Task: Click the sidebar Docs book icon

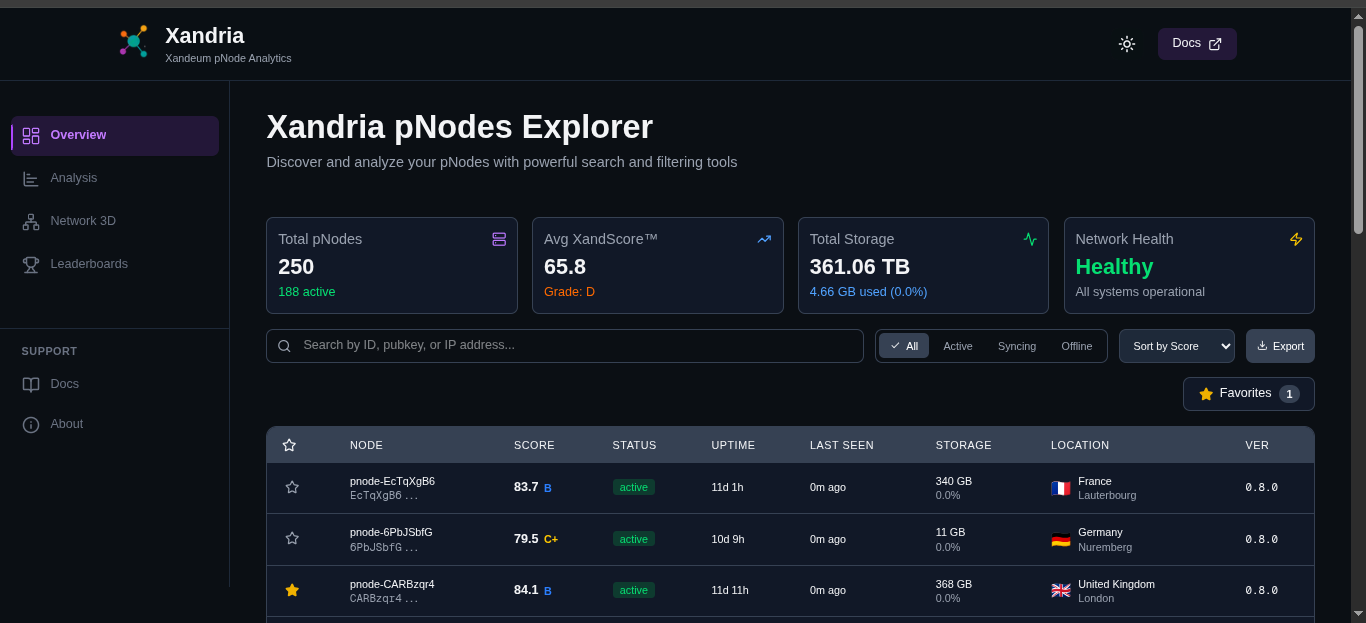Action: coord(31,385)
